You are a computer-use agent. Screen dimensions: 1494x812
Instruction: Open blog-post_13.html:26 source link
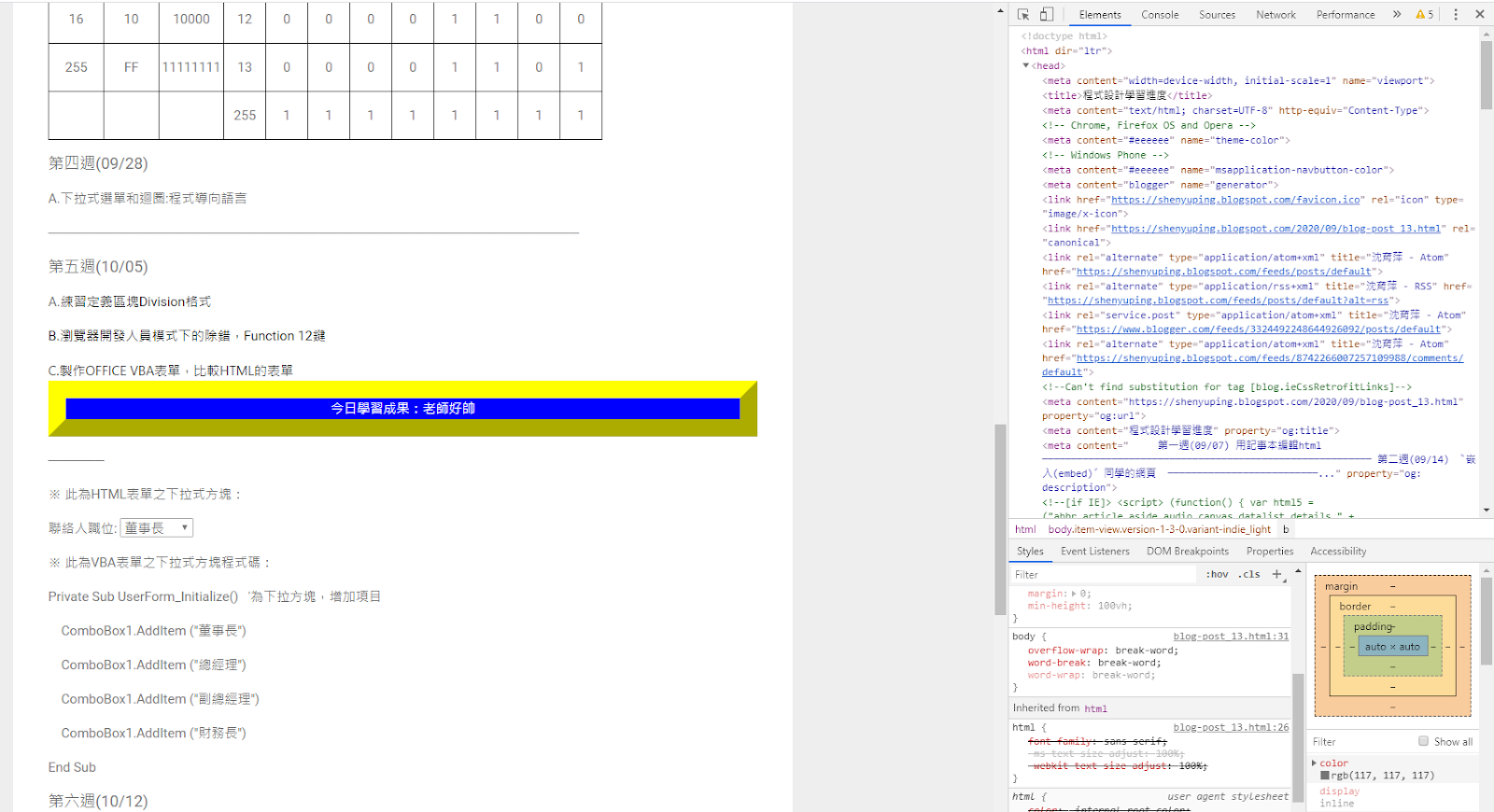(x=1231, y=727)
